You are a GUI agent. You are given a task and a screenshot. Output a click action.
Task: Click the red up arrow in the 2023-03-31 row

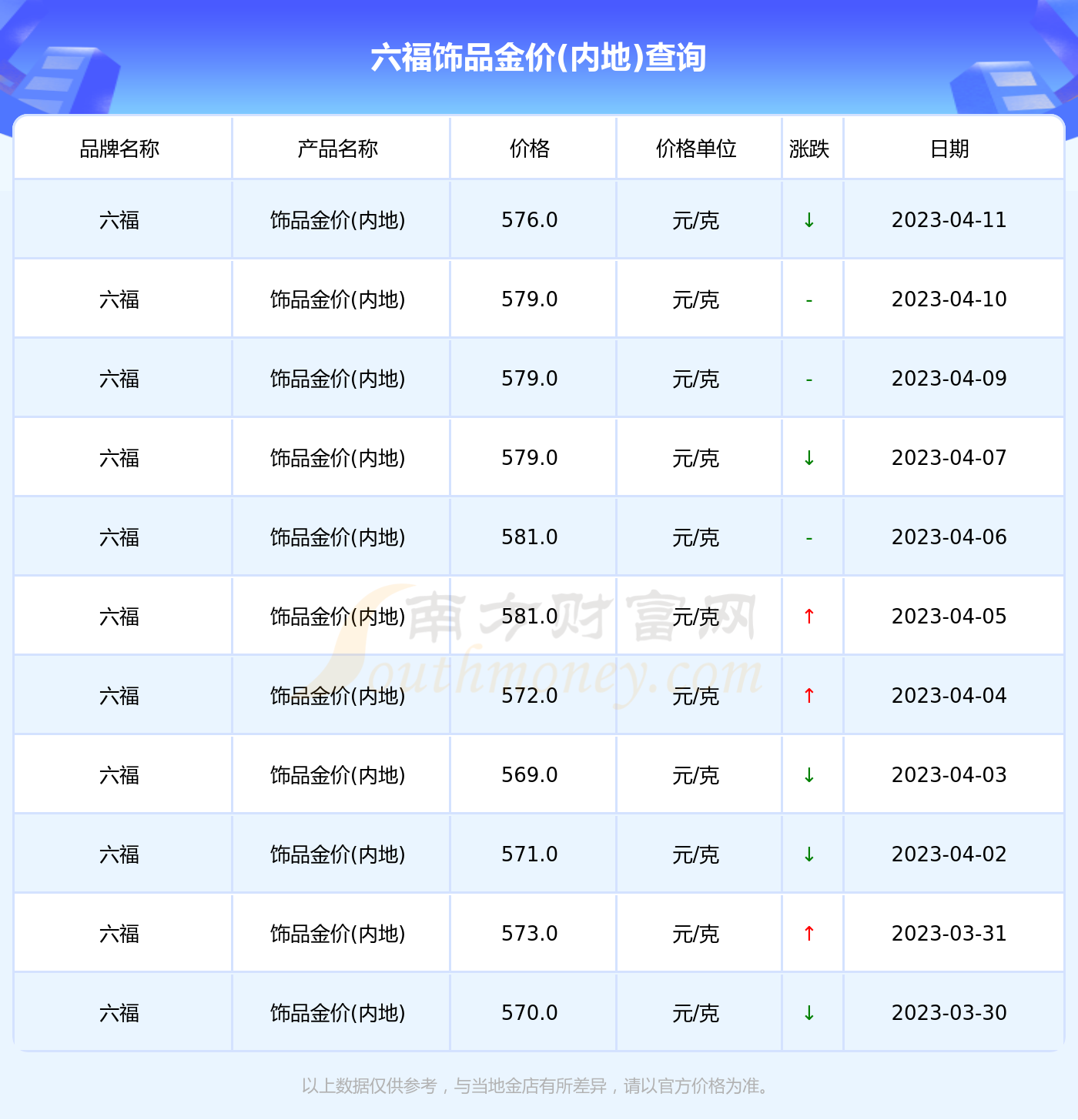(809, 934)
